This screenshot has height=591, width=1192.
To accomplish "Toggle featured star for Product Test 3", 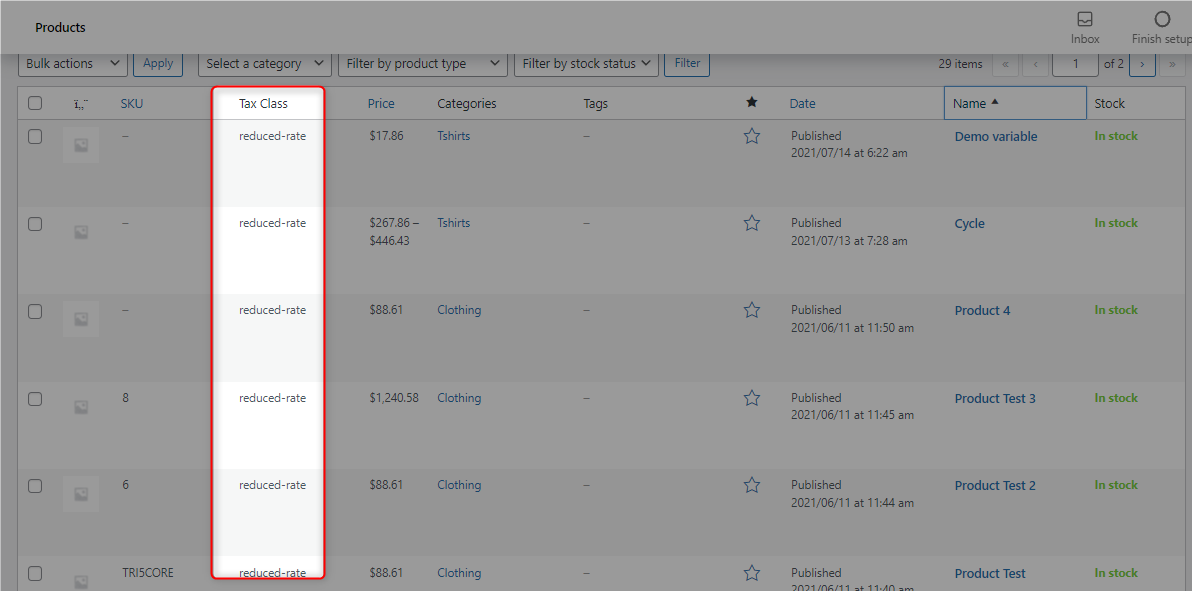I will point(752,398).
